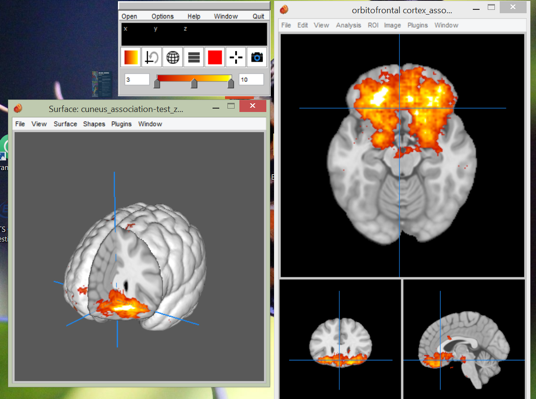Viewport: 536px width, 399px height.
Task: Click the horizontal lines layers icon
Action: pyautogui.click(x=194, y=57)
